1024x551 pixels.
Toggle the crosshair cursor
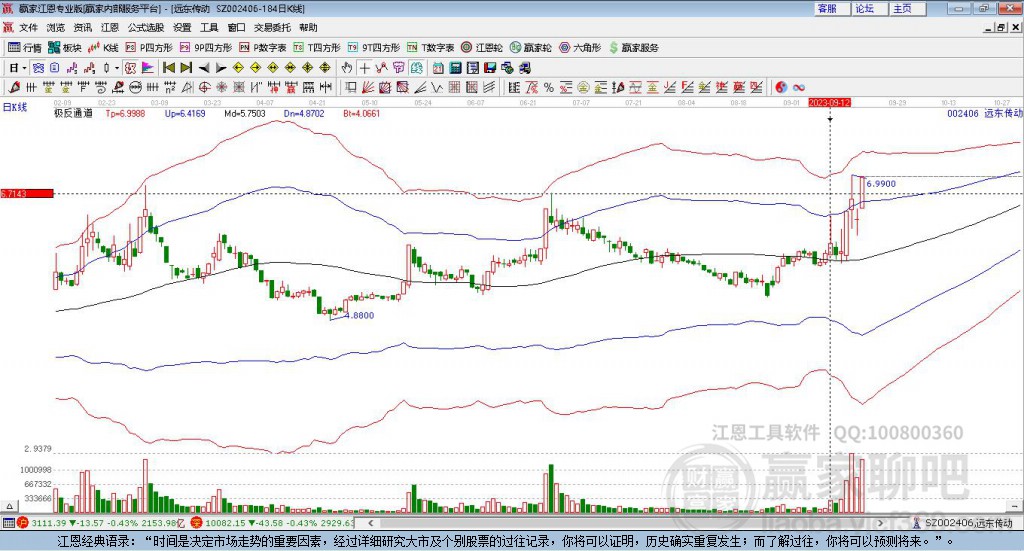point(364,68)
